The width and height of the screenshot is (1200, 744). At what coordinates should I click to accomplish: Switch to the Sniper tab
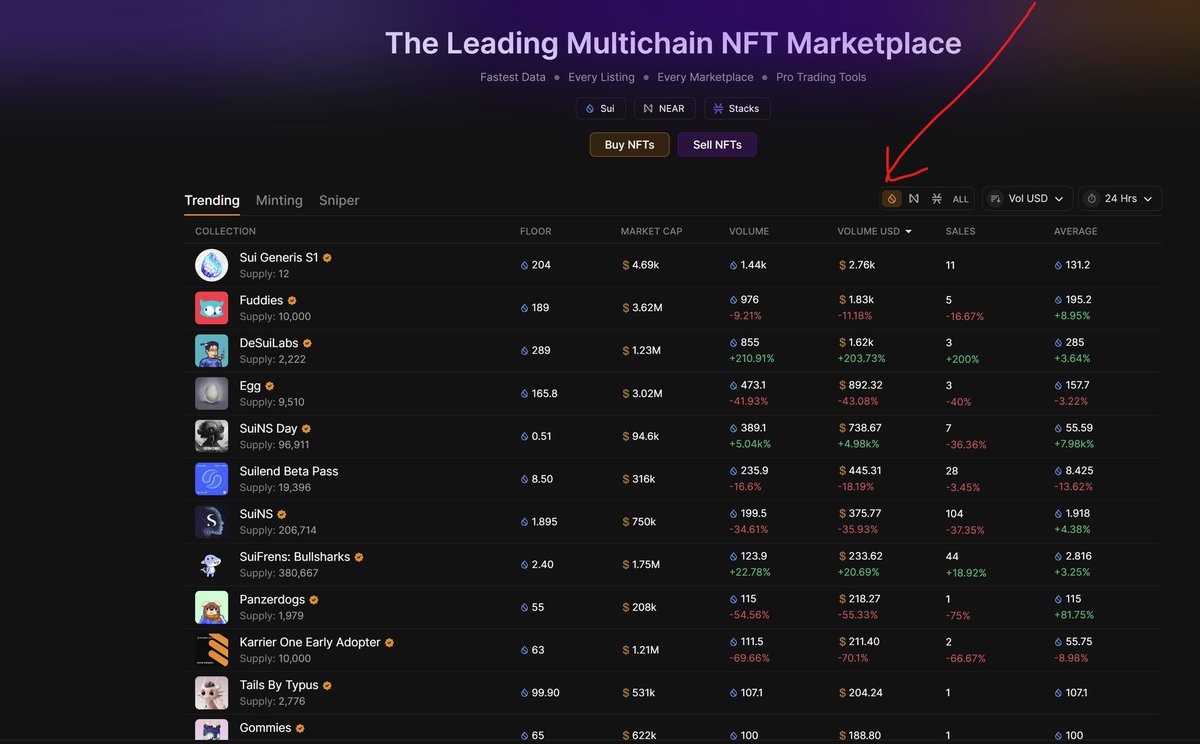click(339, 200)
